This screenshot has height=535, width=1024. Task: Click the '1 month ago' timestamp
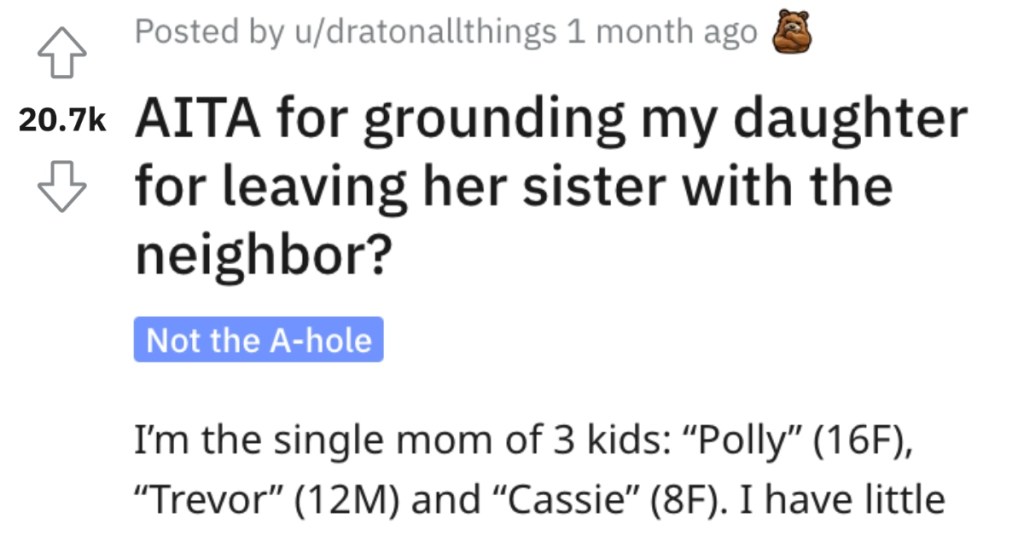pos(662,31)
